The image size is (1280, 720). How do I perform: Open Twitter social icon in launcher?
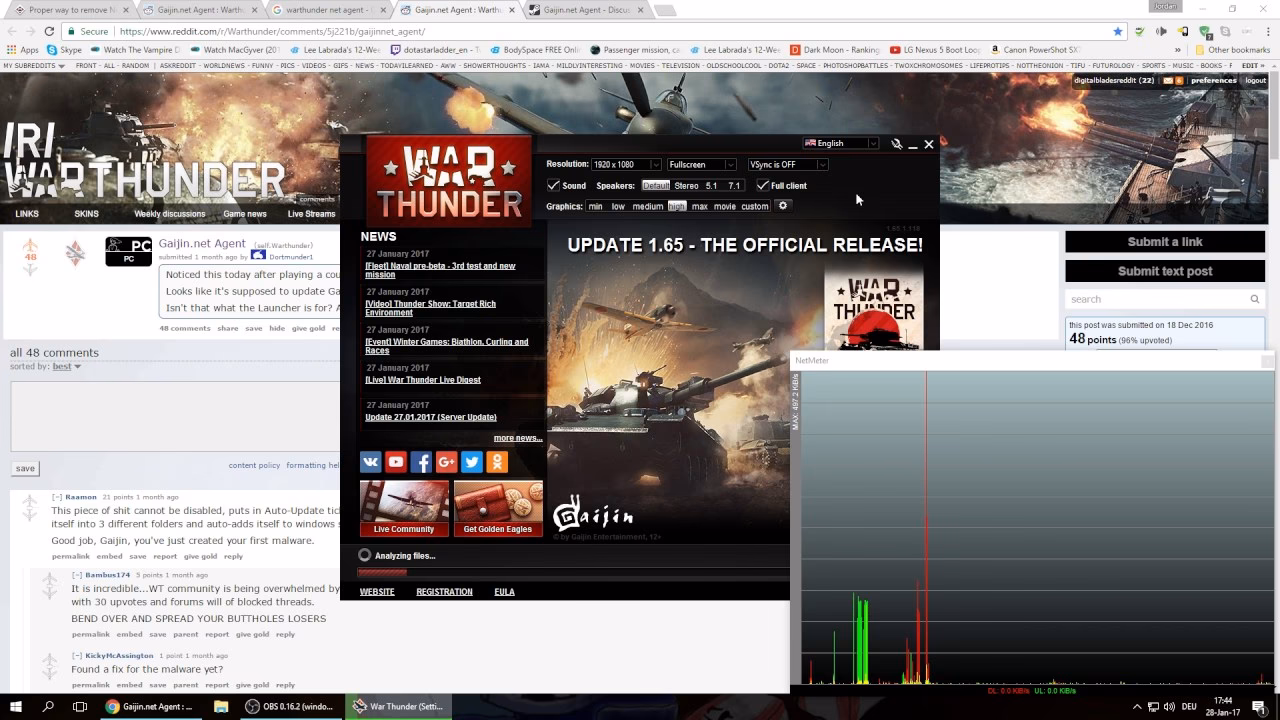pos(472,461)
